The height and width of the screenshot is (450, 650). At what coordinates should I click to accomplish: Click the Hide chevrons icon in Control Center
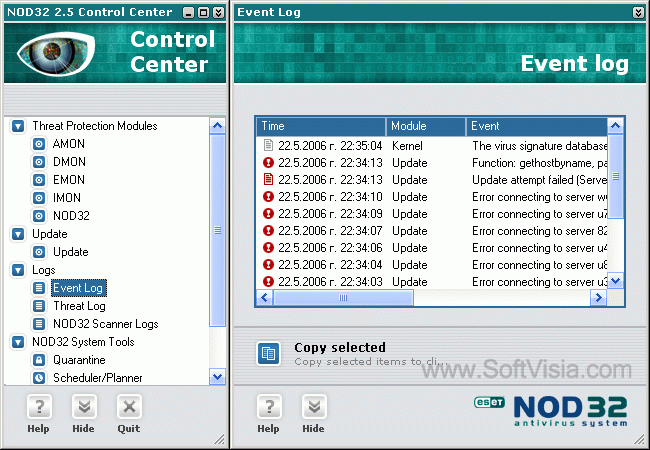pos(84,406)
